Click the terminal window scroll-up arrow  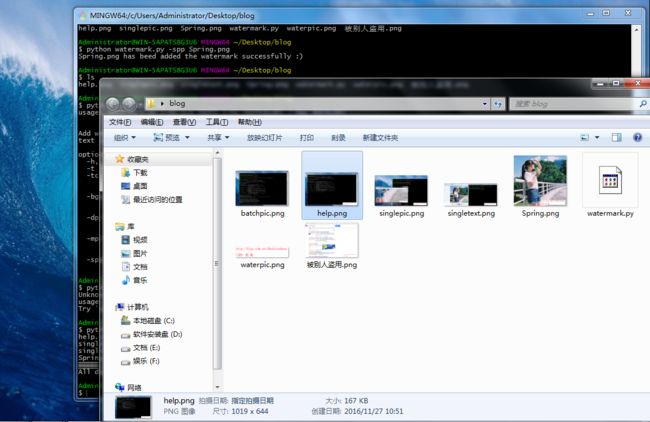pos(636,29)
